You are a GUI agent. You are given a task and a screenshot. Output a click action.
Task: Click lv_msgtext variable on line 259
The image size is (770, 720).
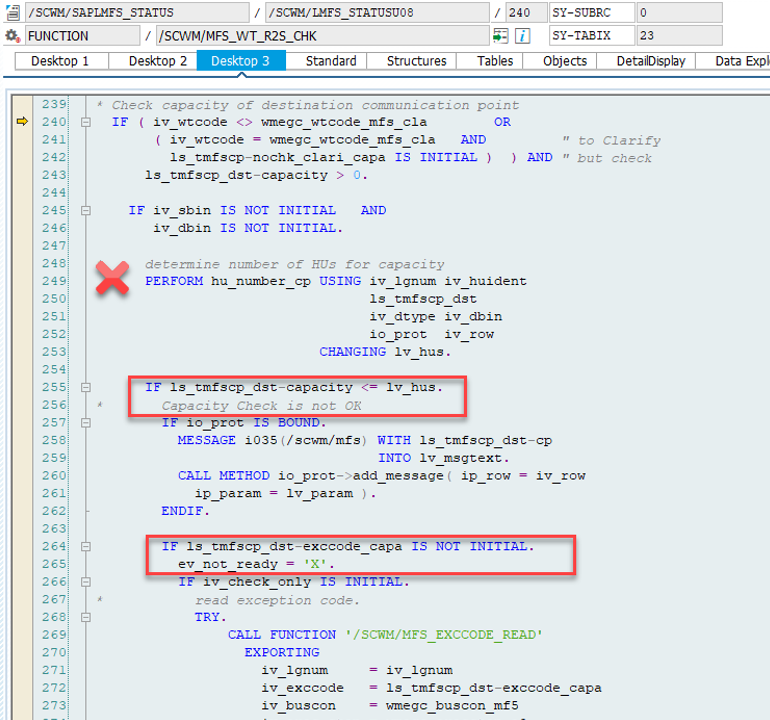coord(461,458)
